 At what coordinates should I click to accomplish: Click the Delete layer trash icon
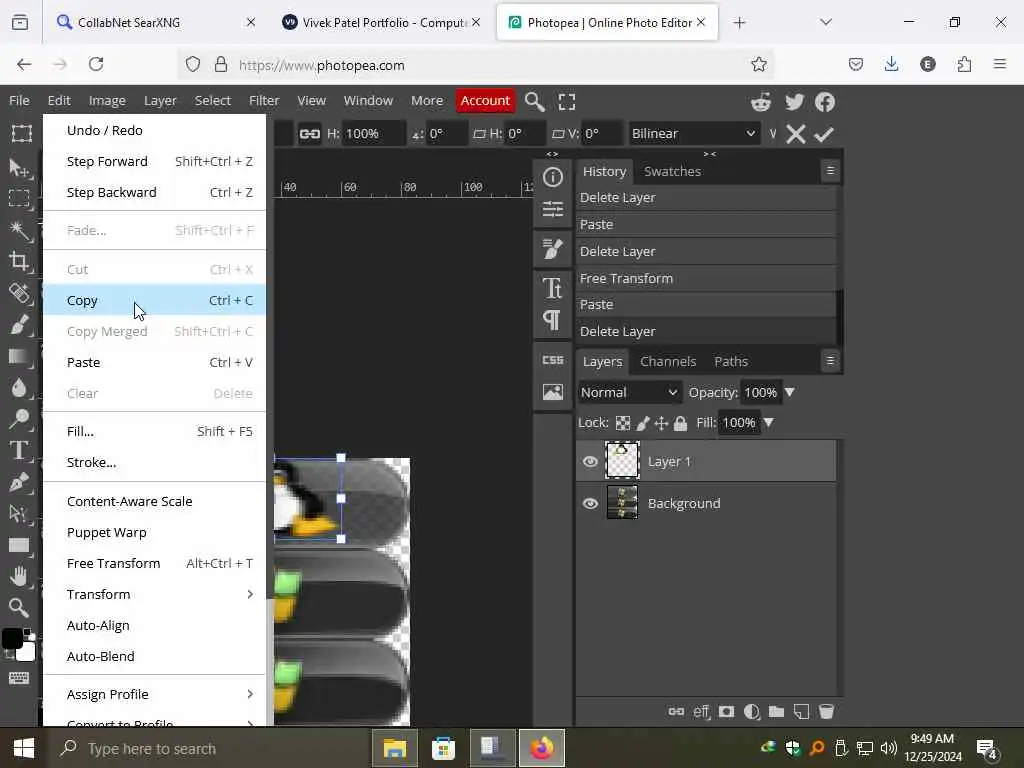[826, 711]
